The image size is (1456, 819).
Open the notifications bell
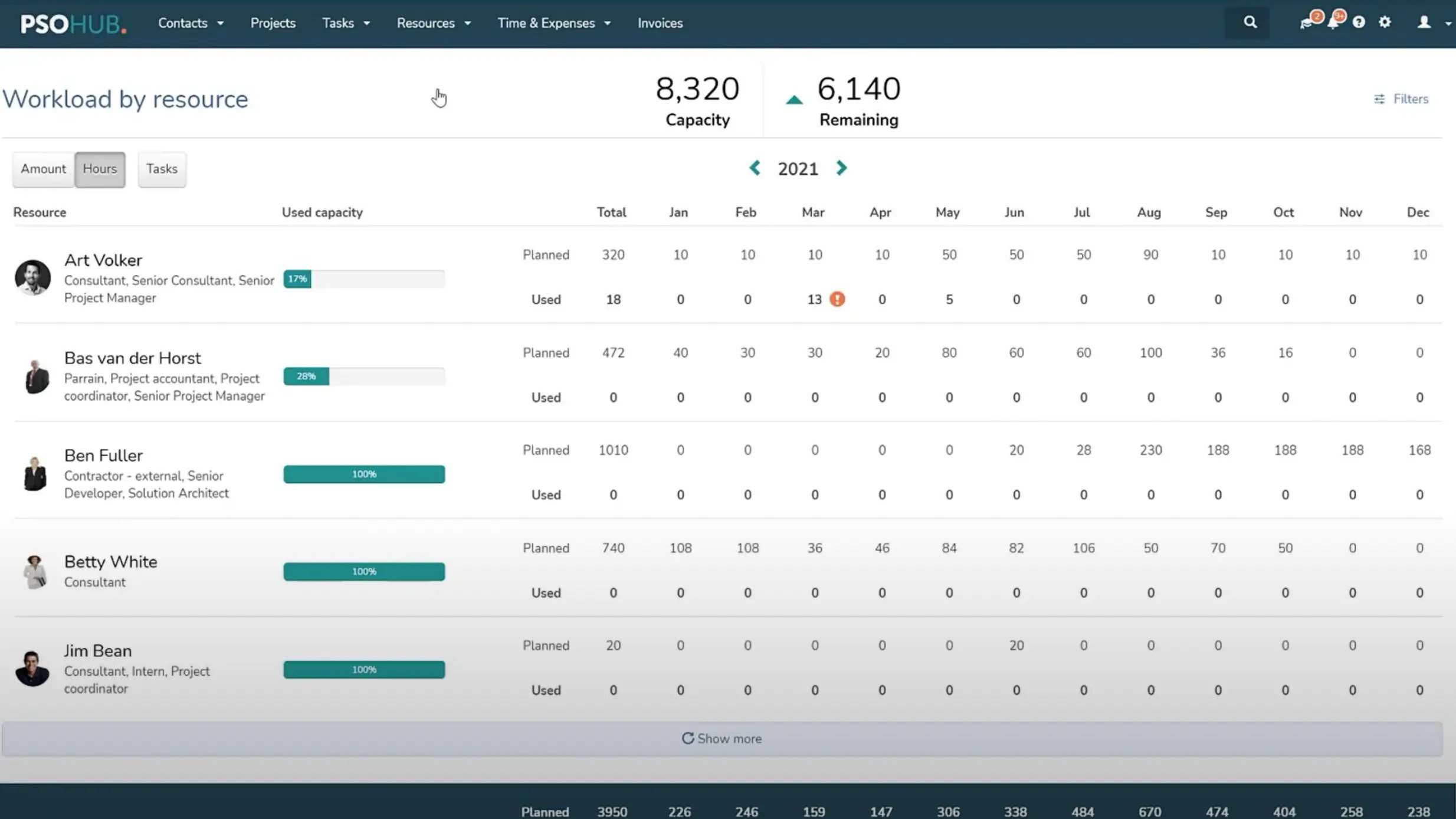[x=1334, y=22]
